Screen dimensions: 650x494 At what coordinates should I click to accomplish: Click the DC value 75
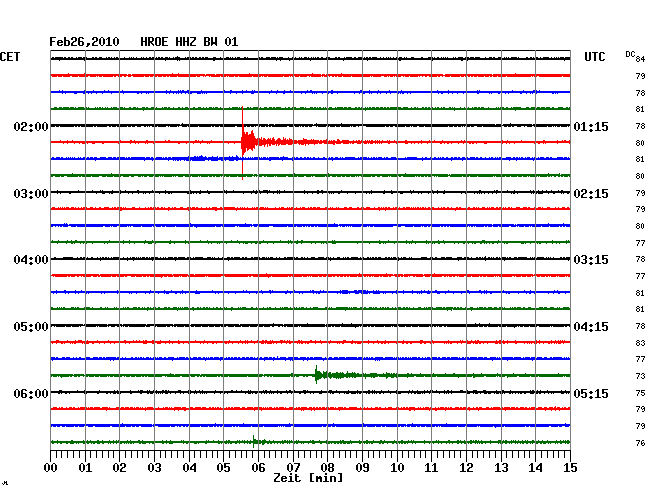640,393
